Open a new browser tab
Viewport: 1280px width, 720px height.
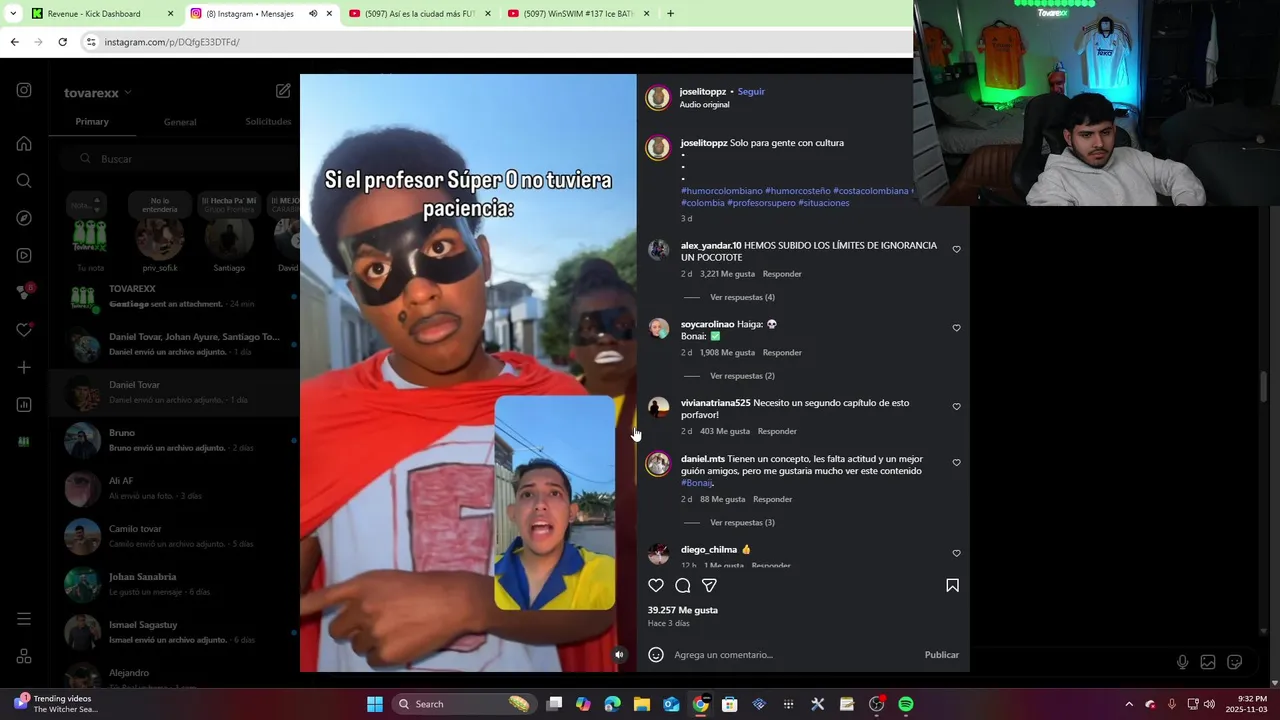(670, 14)
